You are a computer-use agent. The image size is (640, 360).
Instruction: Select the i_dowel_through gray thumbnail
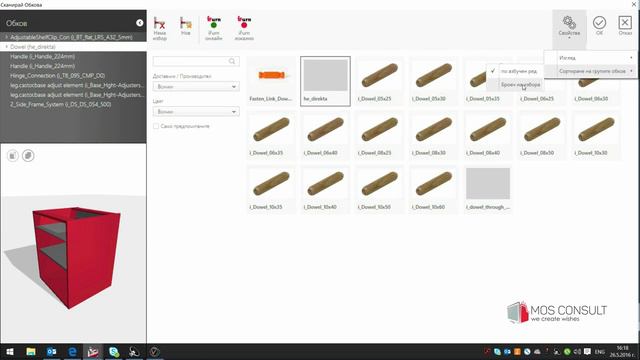[x=488, y=190]
